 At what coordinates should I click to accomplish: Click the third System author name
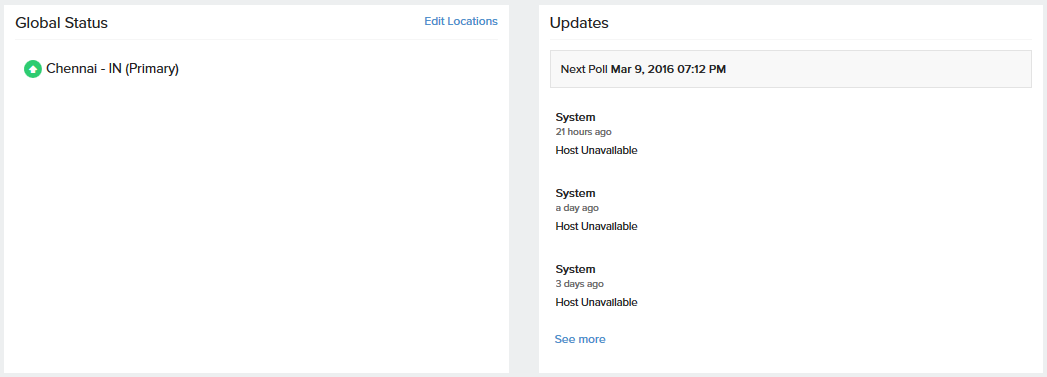click(x=575, y=270)
